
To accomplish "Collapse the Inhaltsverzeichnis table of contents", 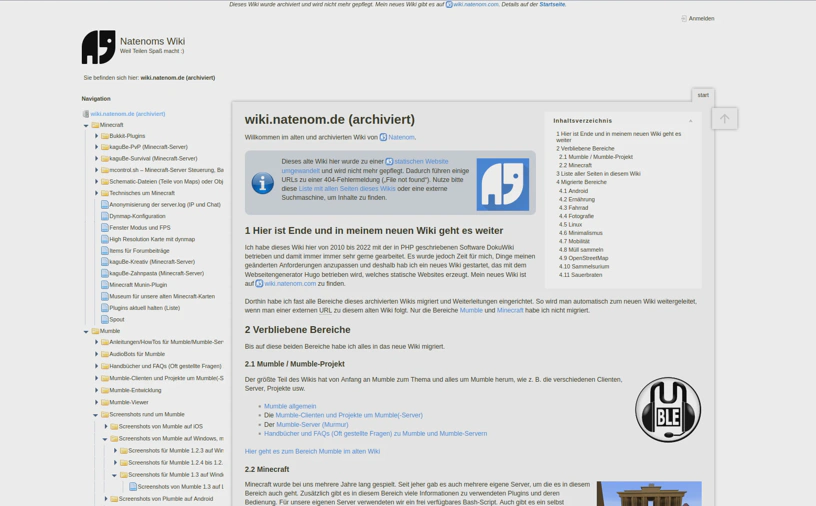I will click(691, 121).
